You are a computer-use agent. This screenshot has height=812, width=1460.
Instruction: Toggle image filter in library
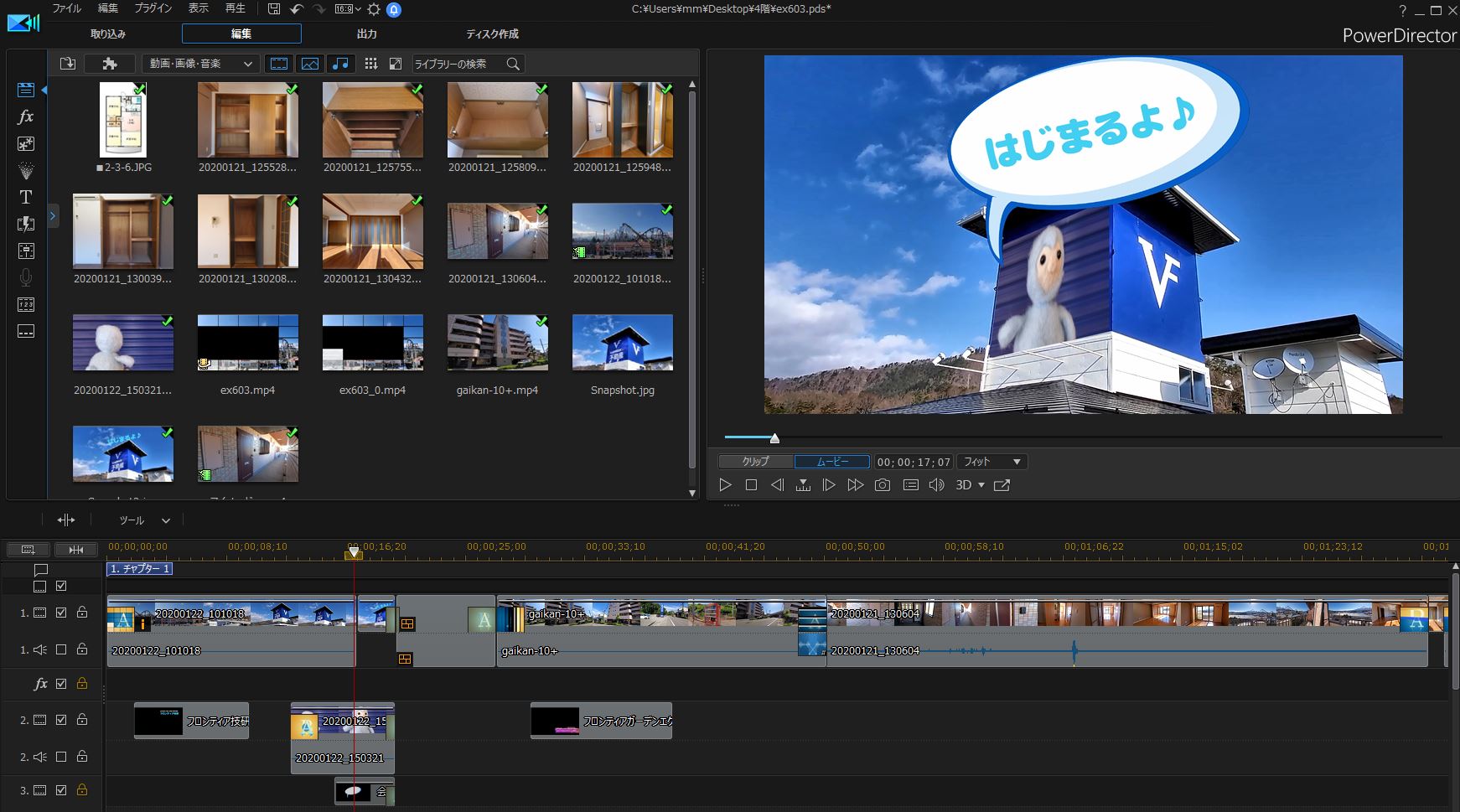tap(310, 64)
